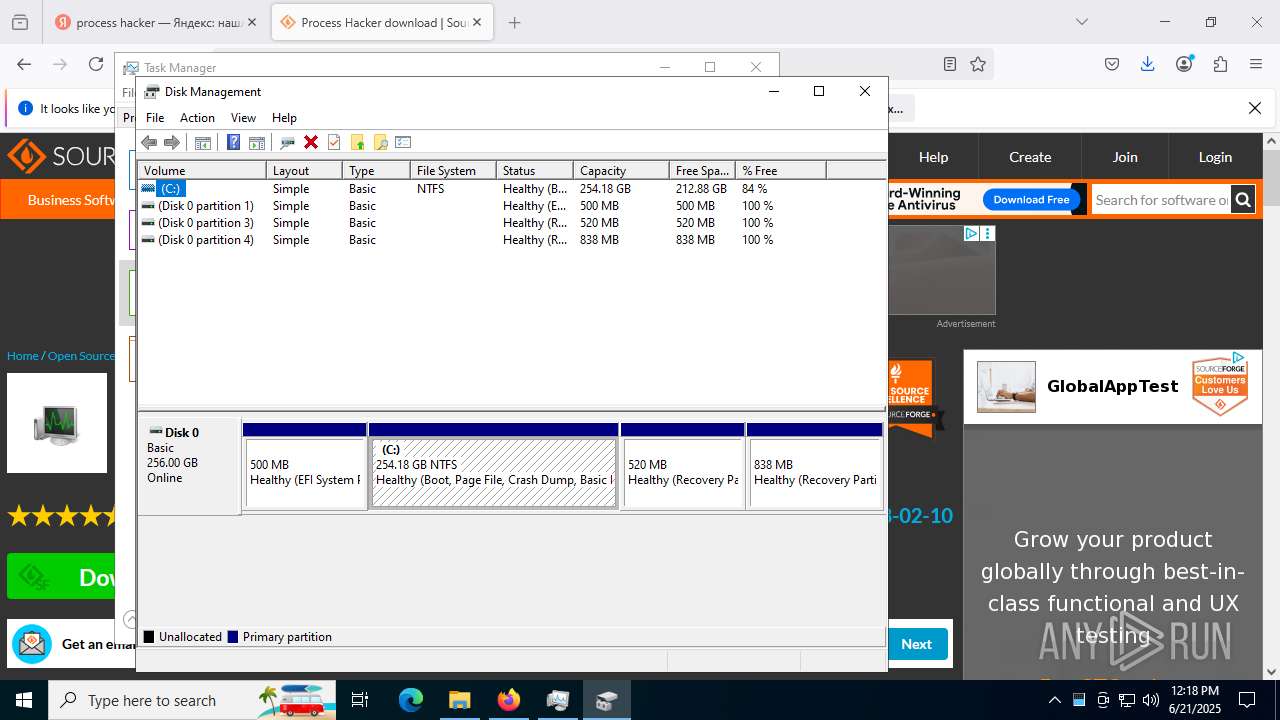Sort by the File System column header
Viewport: 1280px width, 720px height.
[x=453, y=171]
